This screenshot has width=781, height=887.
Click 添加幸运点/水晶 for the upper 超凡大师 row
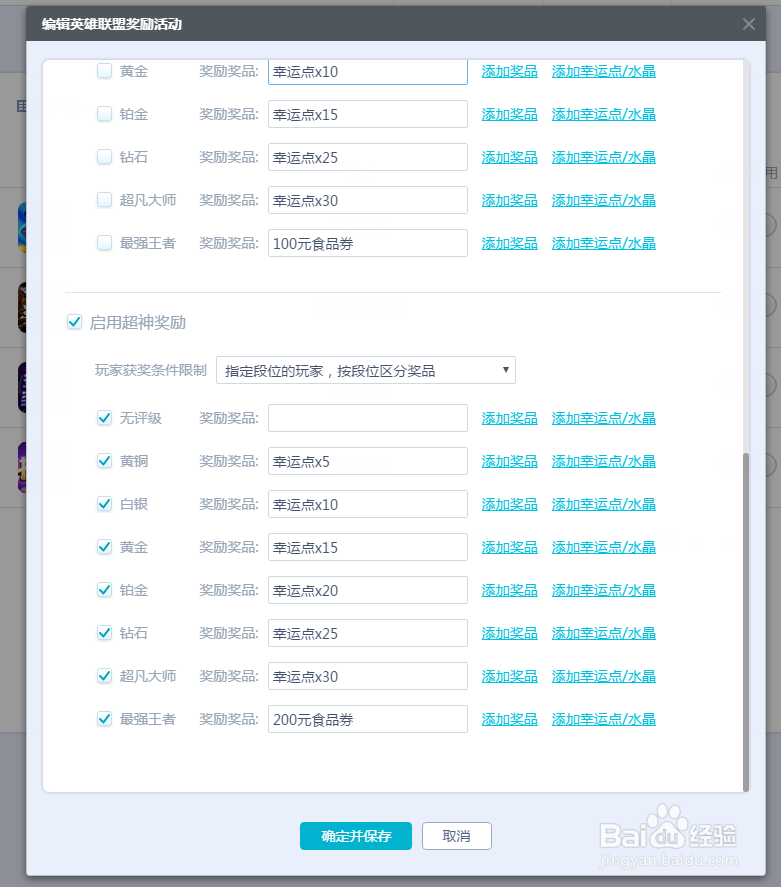tap(604, 200)
